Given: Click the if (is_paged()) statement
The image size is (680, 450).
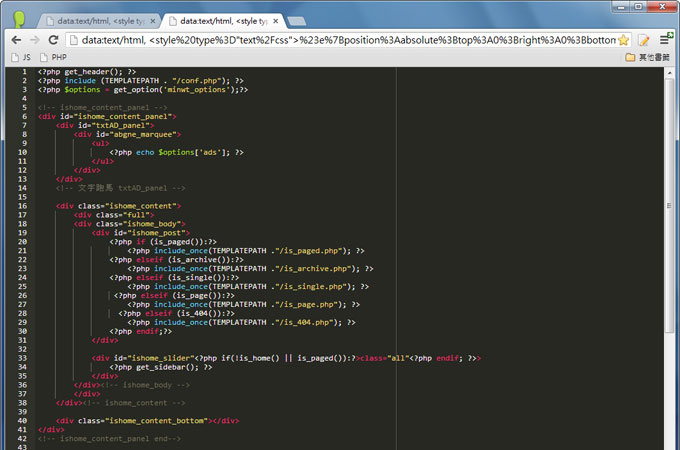Looking at the screenshot, I should pyautogui.click(x=163, y=242).
